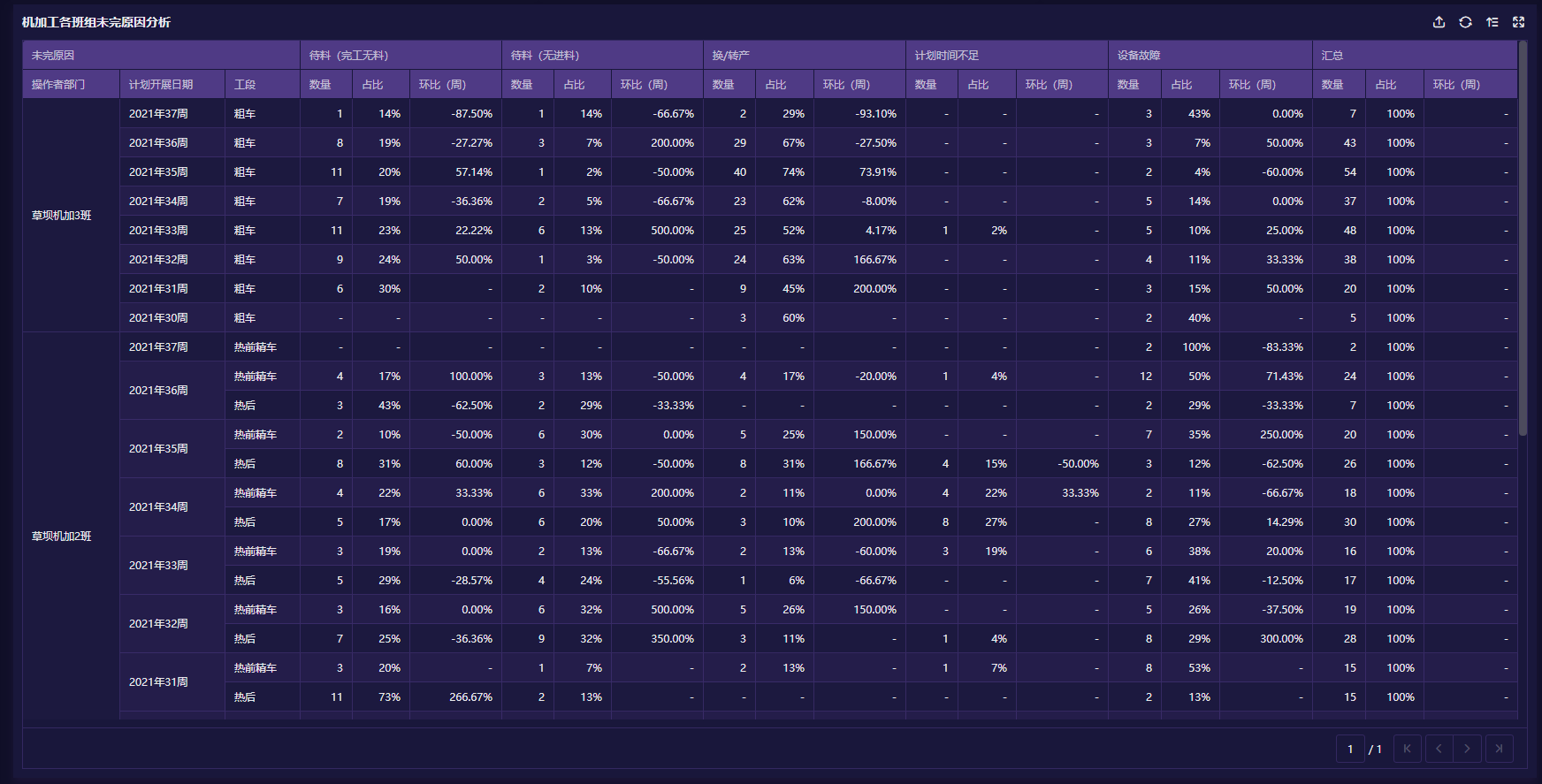Image resolution: width=1542 pixels, height=784 pixels.
Task: Click the sort list icon in the header
Action: (x=1492, y=22)
